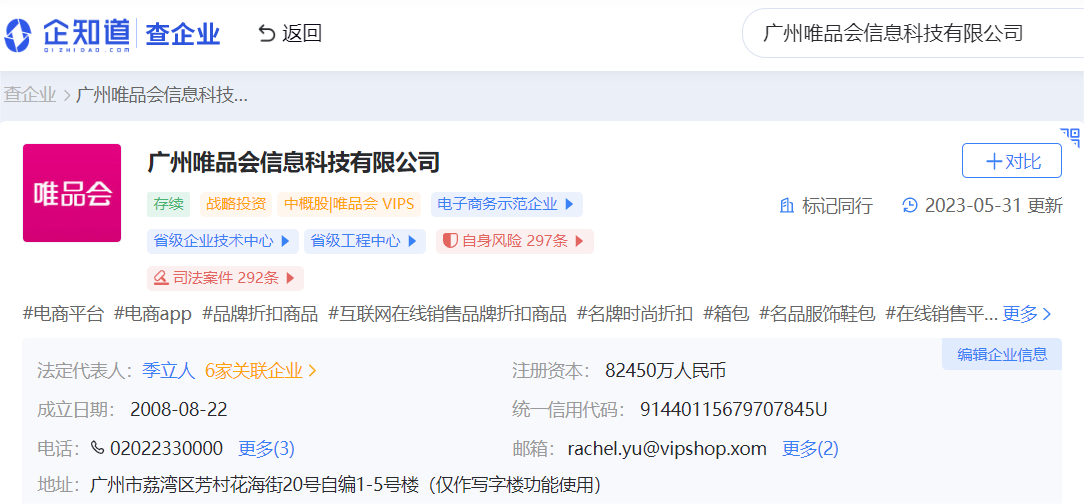Show more hashtags with 更多

click(1027, 314)
